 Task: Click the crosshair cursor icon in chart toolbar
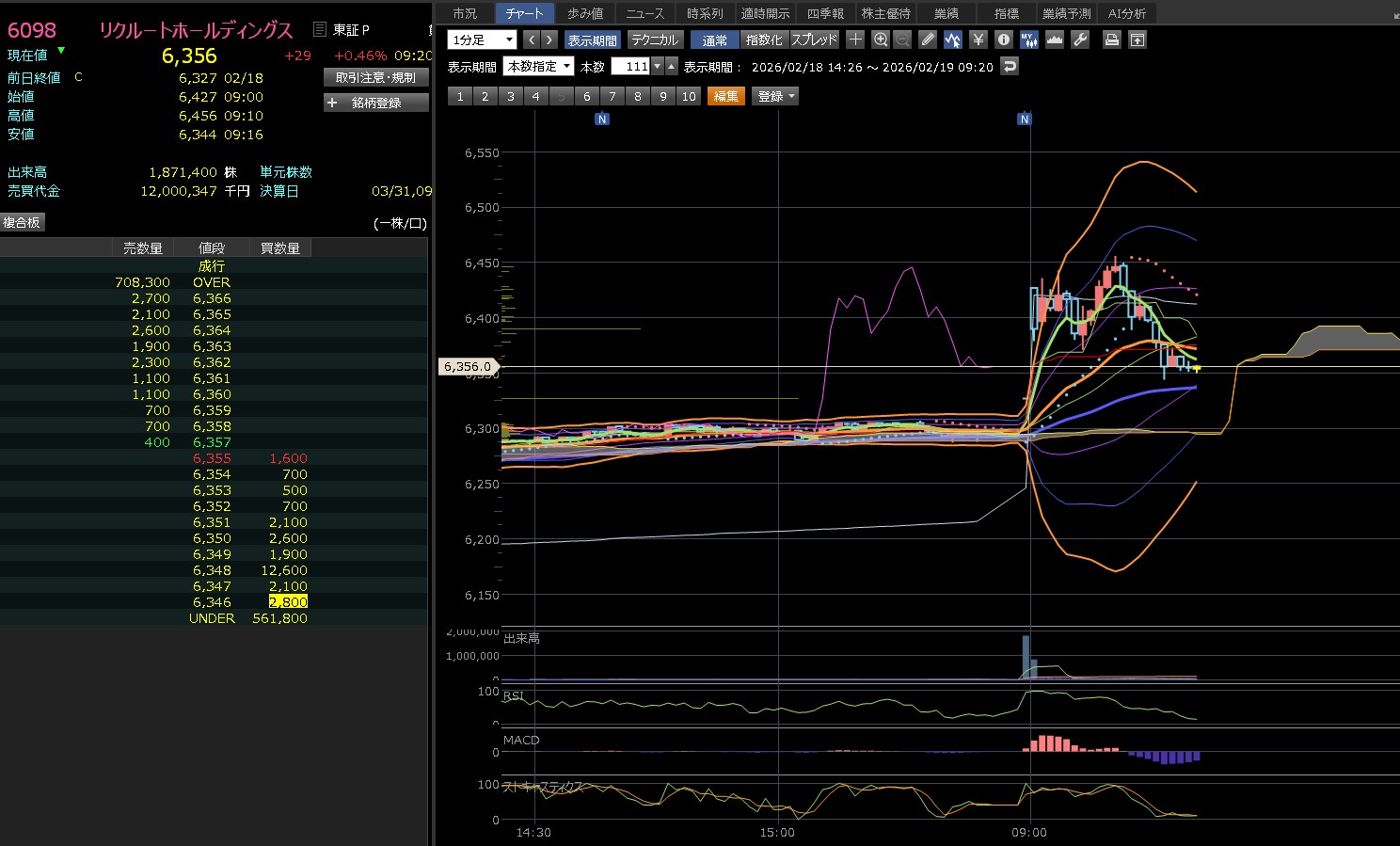855,40
